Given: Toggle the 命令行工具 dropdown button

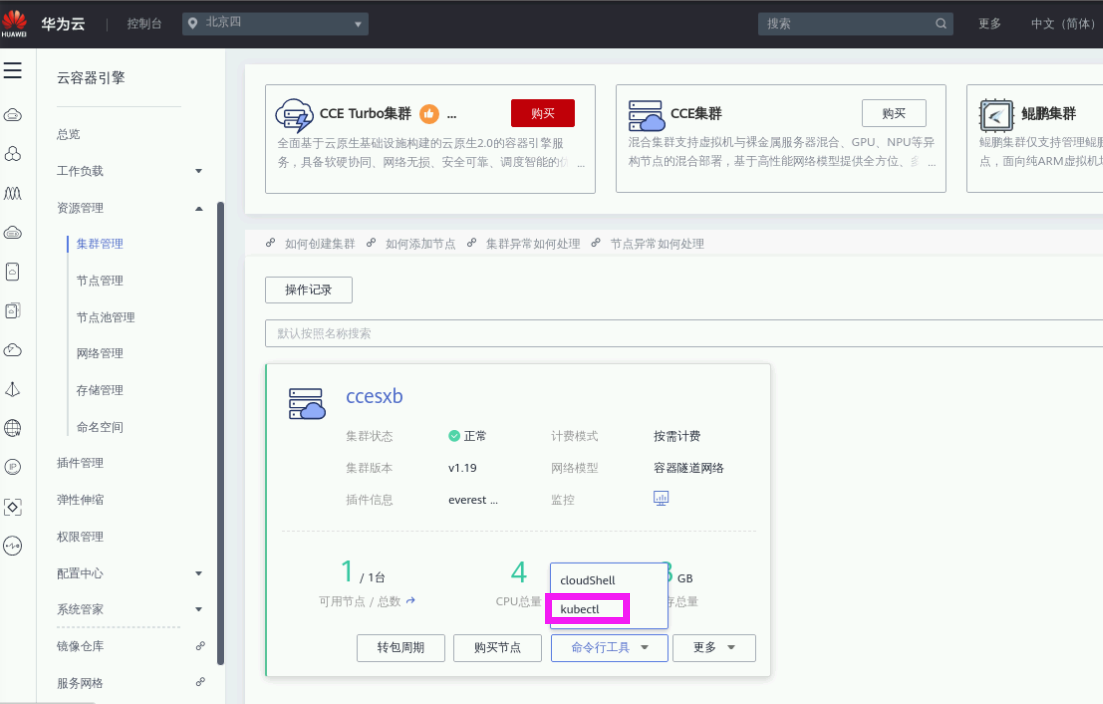Looking at the screenshot, I should click(609, 648).
